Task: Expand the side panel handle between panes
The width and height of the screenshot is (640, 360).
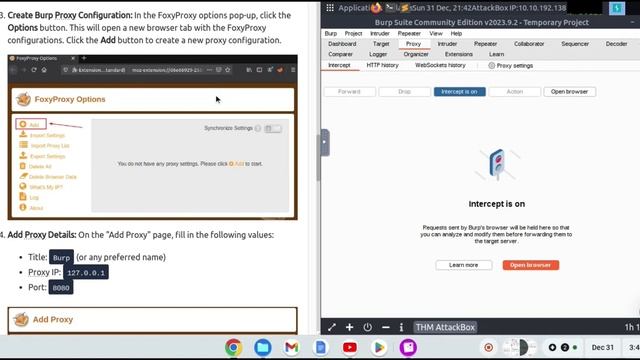Action: coord(325,142)
